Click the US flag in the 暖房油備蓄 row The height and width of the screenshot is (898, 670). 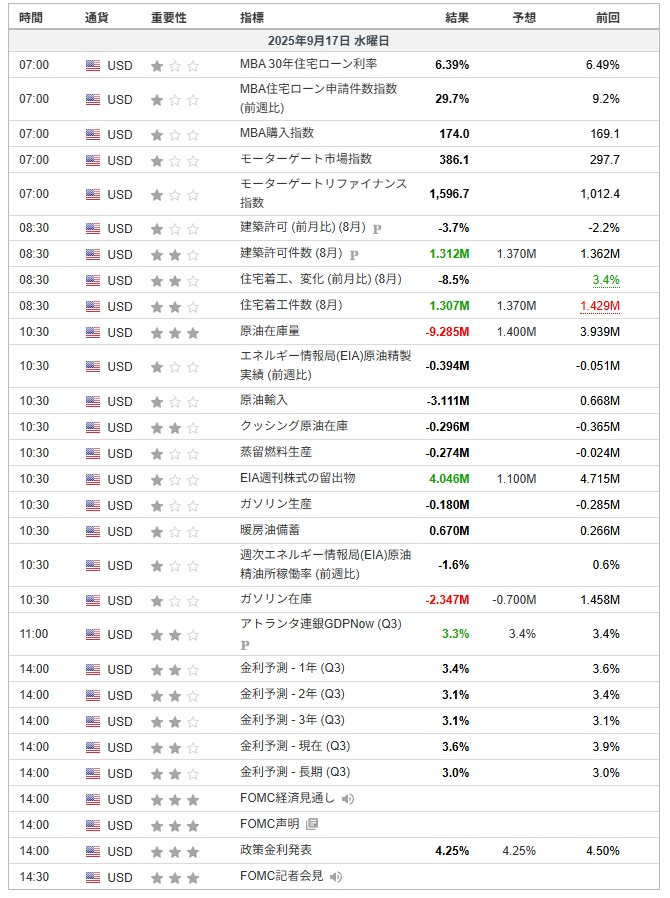click(x=93, y=531)
